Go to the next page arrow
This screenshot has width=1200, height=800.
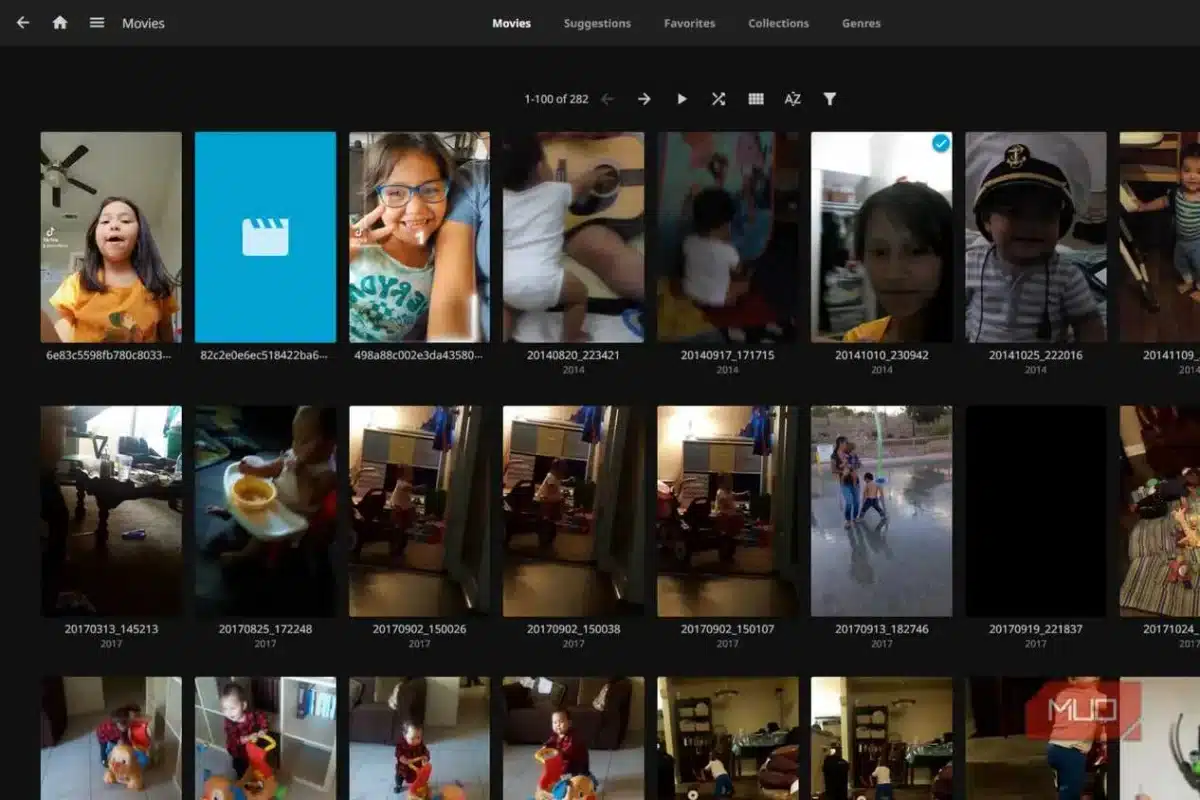click(x=644, y=99)
